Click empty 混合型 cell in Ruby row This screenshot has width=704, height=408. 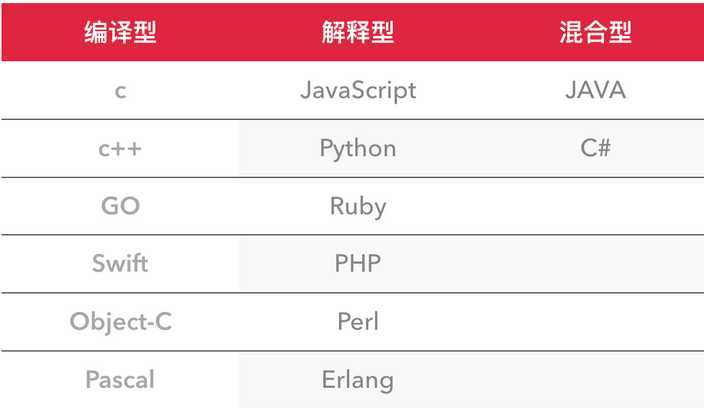(x=595, y=207)
